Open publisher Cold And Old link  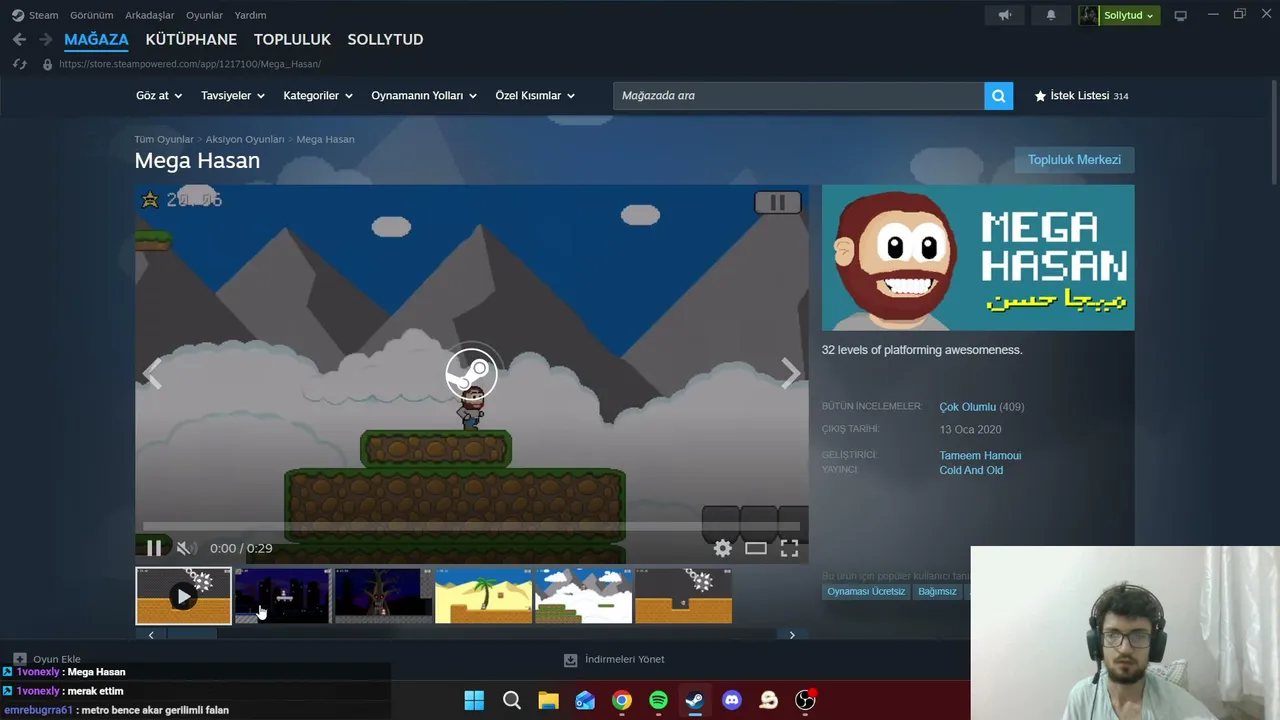point(971,470)
